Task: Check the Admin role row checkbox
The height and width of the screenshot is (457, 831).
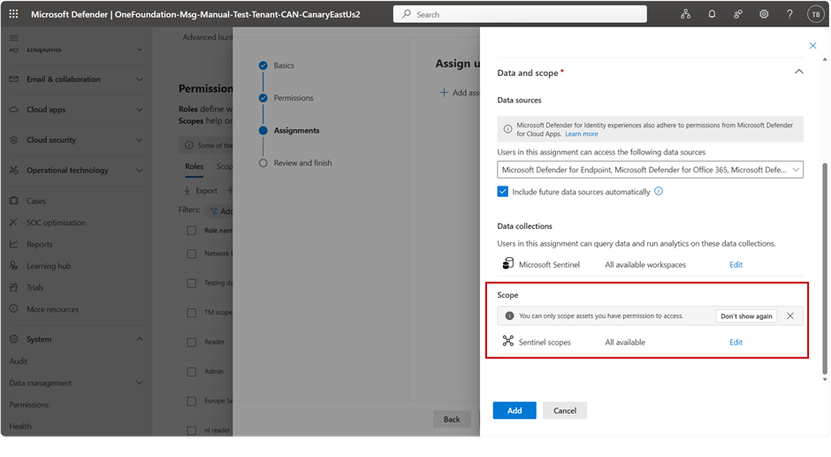Action: [191, 372]
